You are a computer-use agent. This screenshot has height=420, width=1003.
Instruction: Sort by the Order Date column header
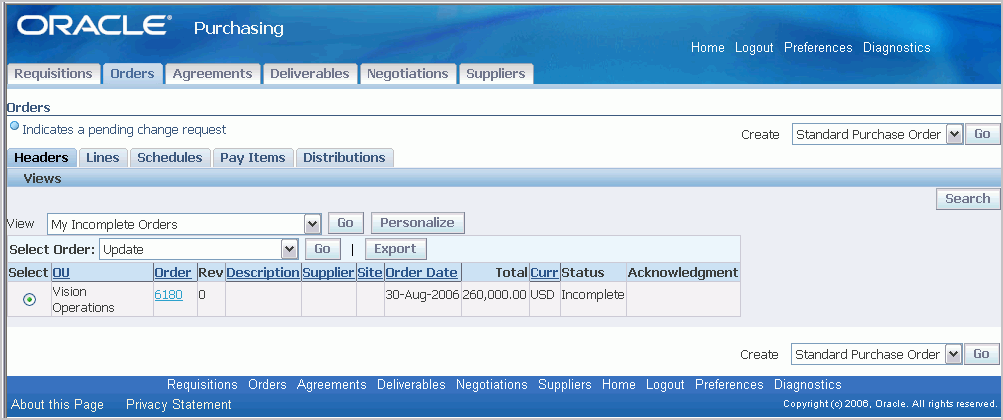(422, 273)
